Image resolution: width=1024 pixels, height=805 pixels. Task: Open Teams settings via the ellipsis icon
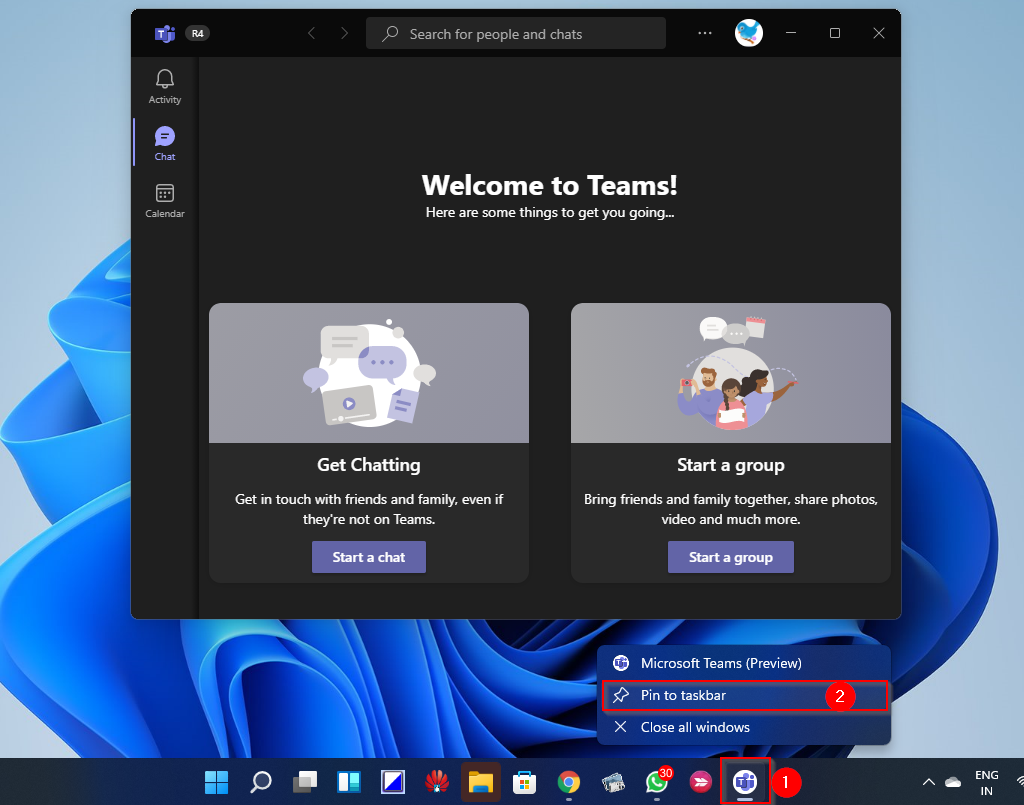point(704,33)
